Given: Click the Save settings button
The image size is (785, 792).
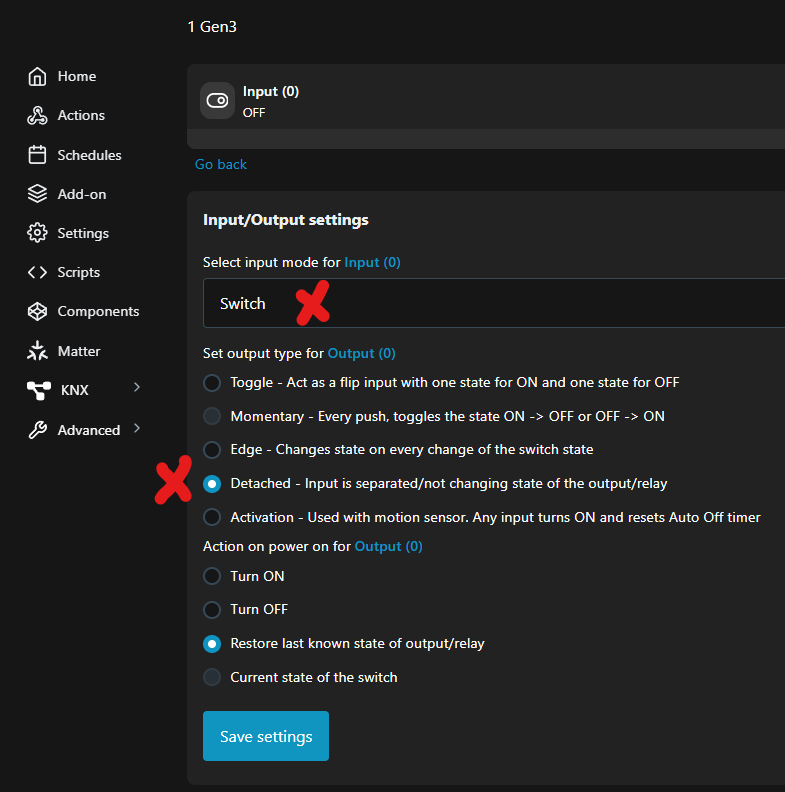Looking at the screenshot, I should pos(266,736).
